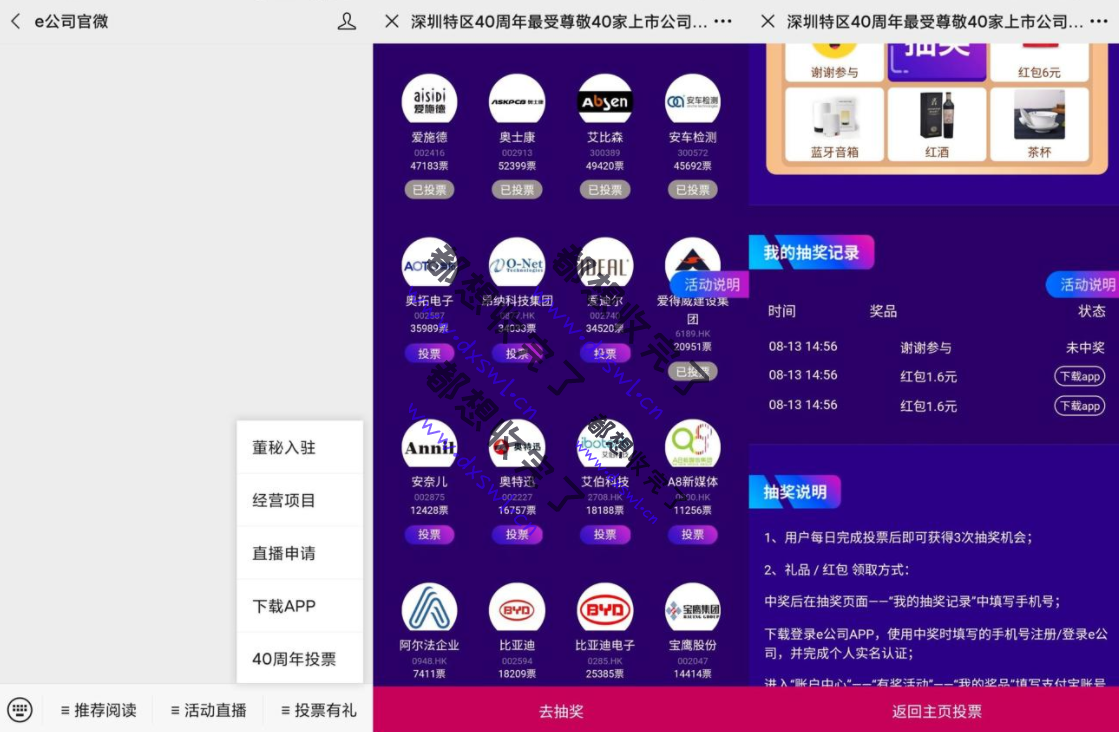Close the right 深圳特区40周年 page
Image resolution: width=1119 pixels, height=732 pixels.
(768, 21)
